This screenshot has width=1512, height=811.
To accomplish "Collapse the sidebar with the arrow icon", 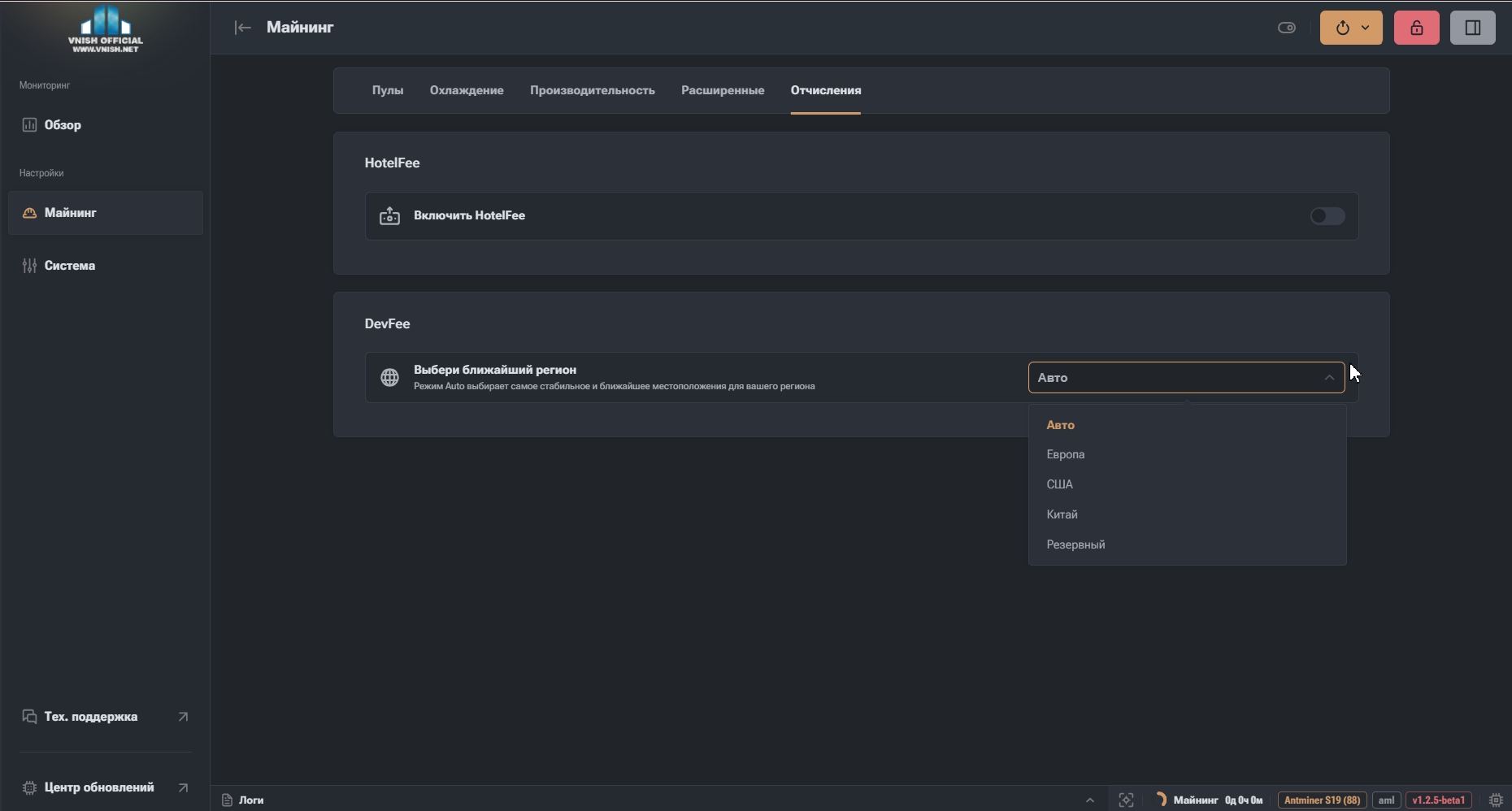I will pyautogui.click(x=242, y=28).
